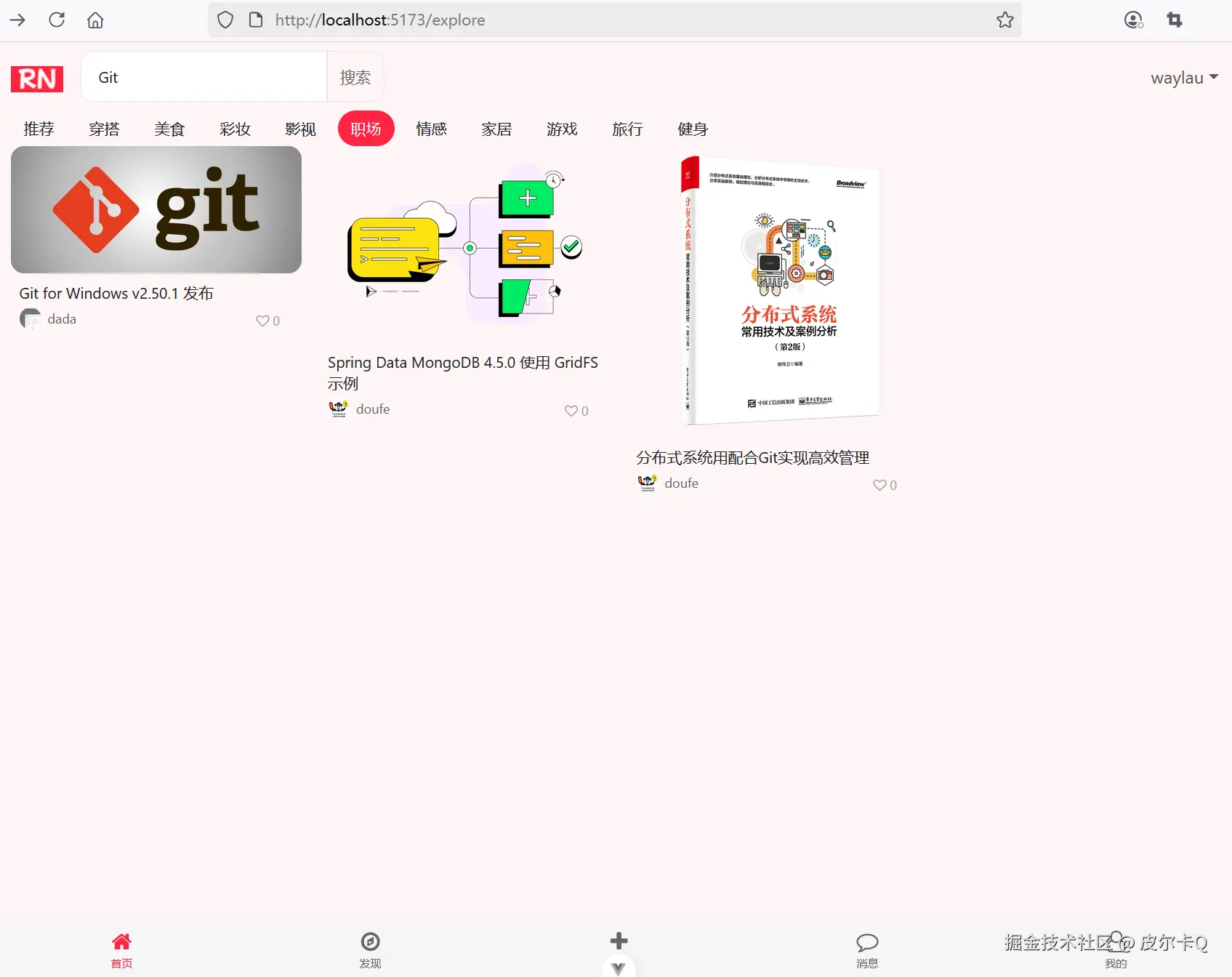Click the RN logo in the header

[36, 78]
